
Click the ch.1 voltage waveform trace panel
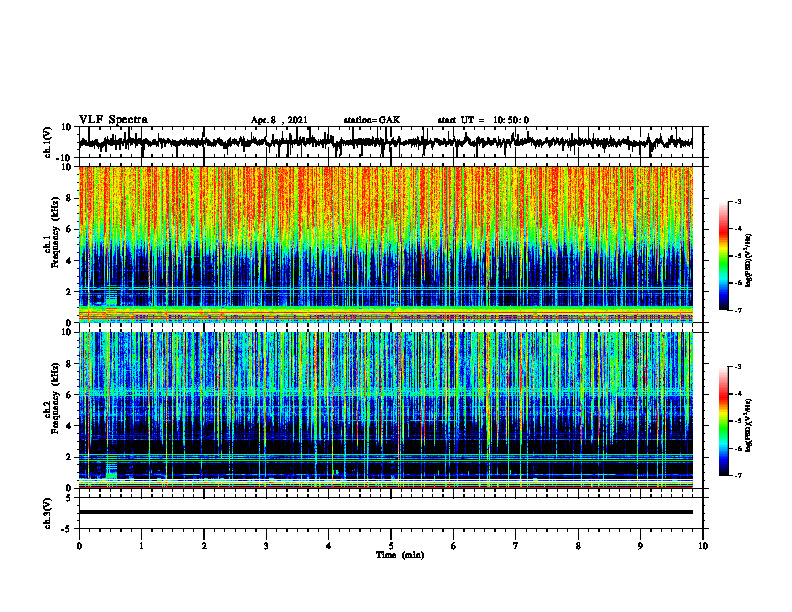393,142
